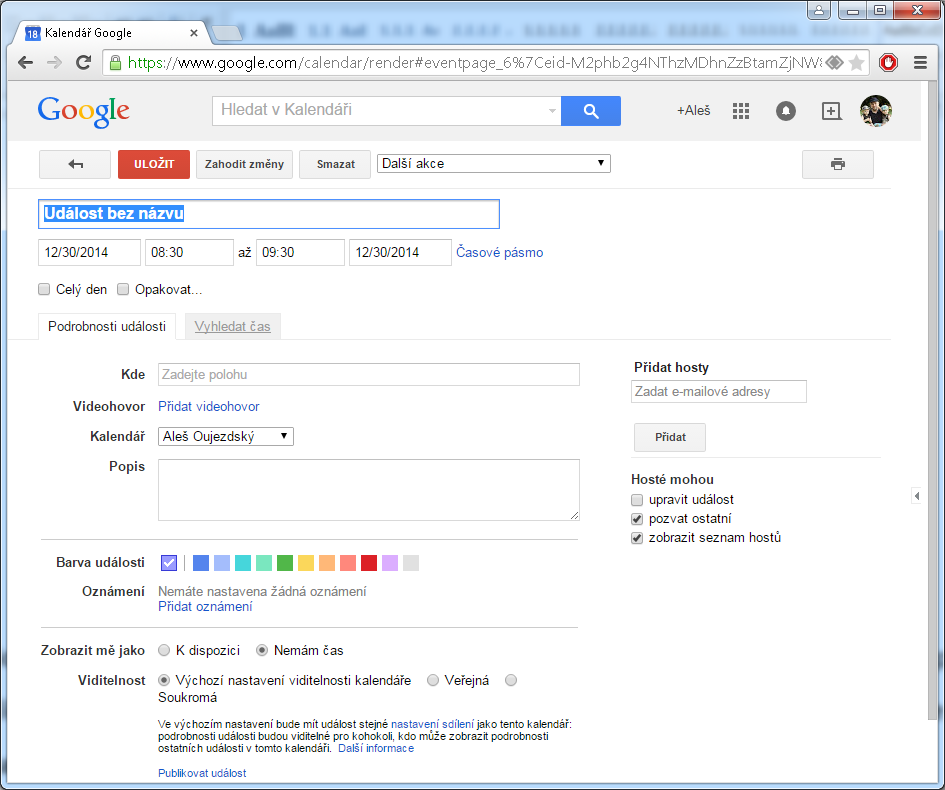Pick the red event color
Image resolution: width=945 pixels, height=790 pixels.
tap(369, 563)
